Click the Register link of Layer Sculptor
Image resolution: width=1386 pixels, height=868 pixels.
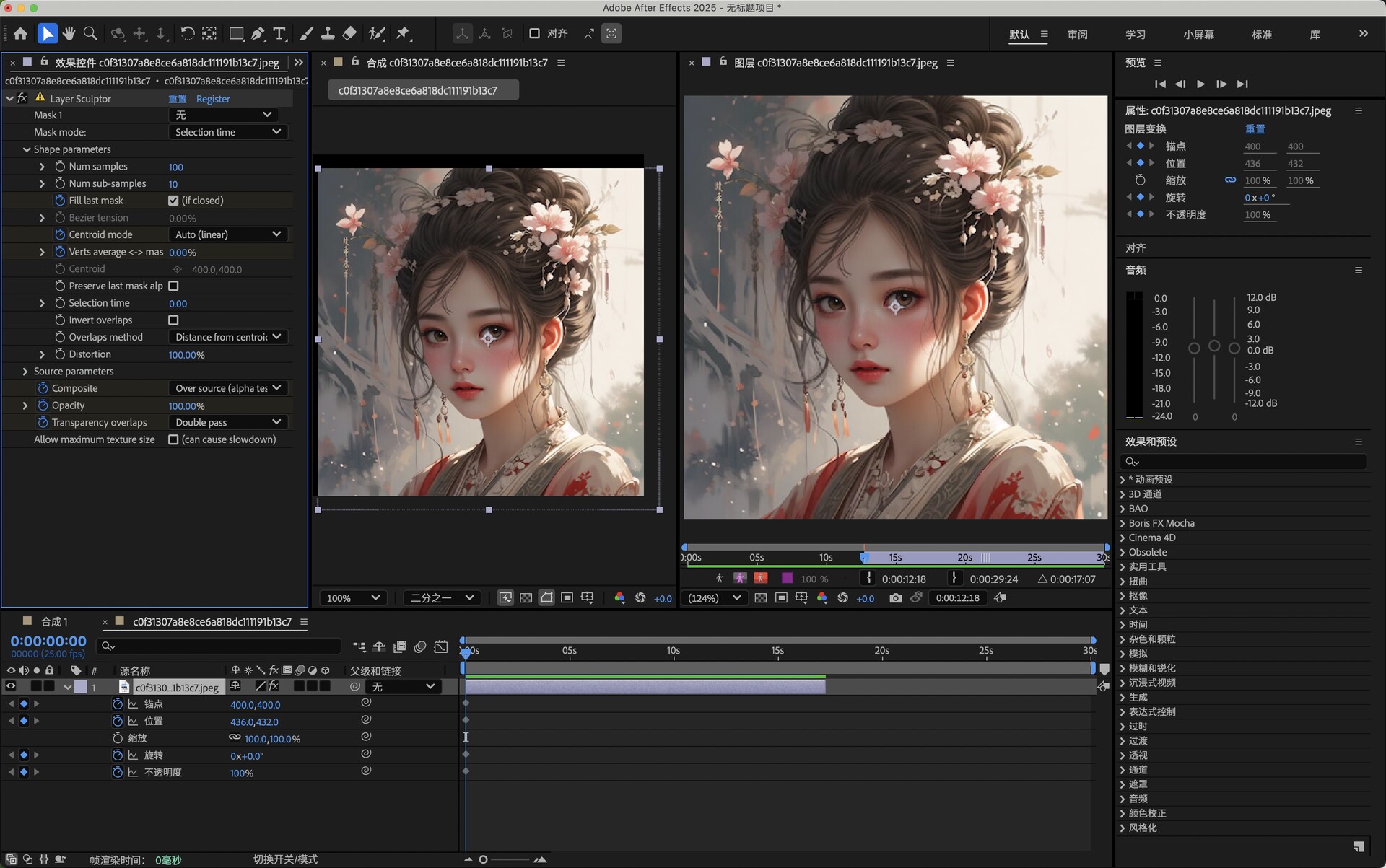click(x=213, y=99)
